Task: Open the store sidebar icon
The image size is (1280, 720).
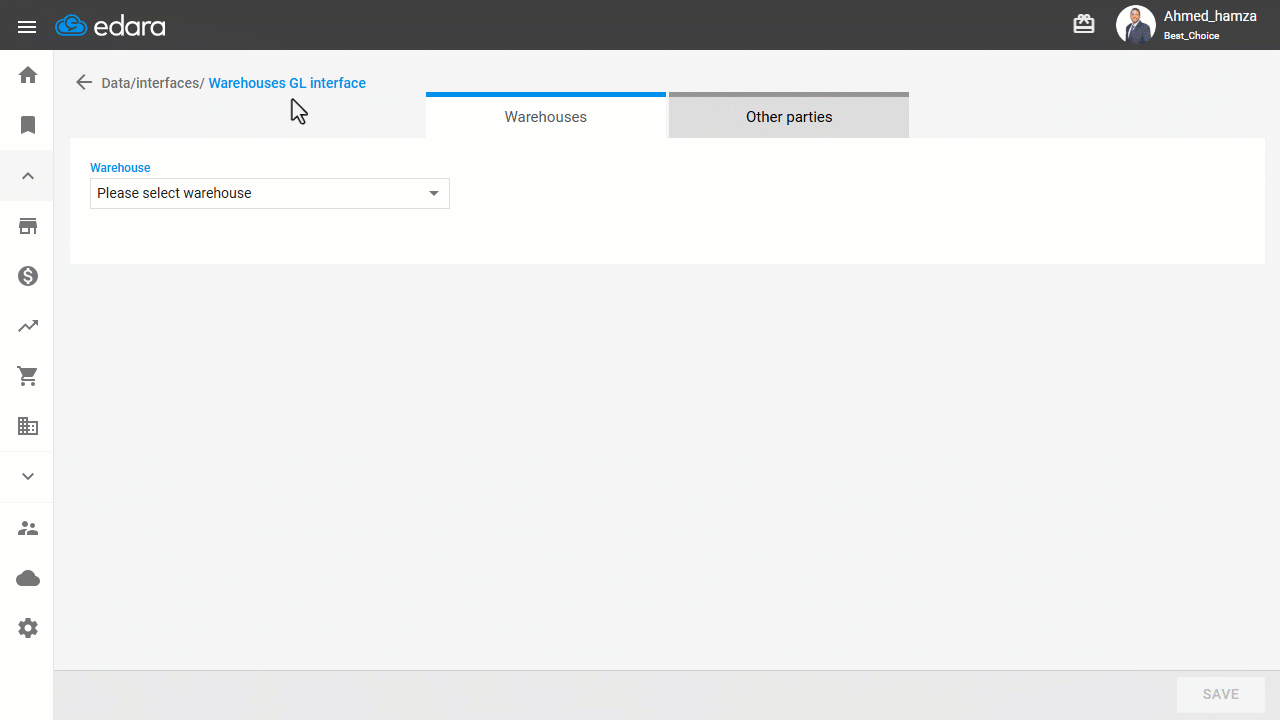Action: (x=28, y=226)
